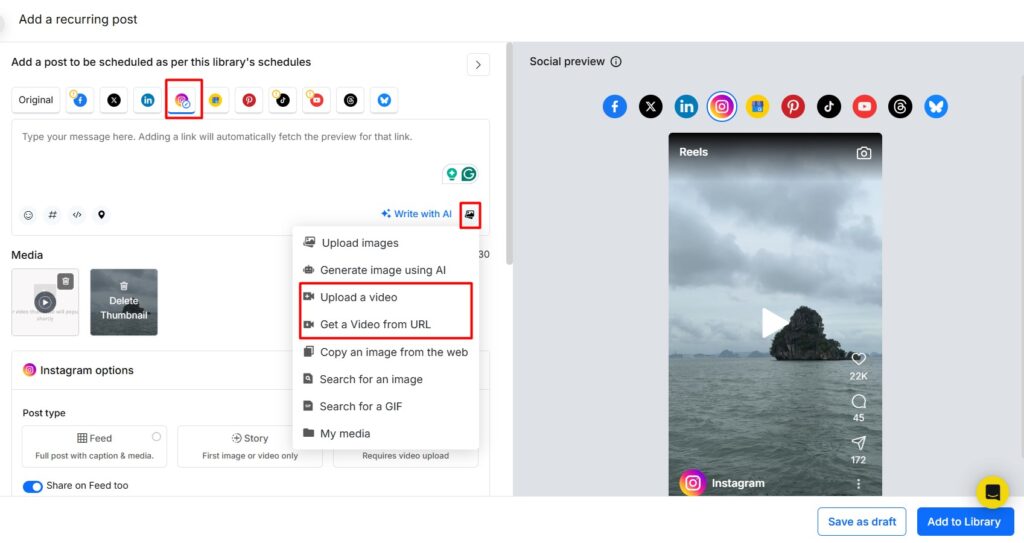Screen dimensions: 1024x543
Task: Show Pinterest in Social preview
Action: pos(793,106)
